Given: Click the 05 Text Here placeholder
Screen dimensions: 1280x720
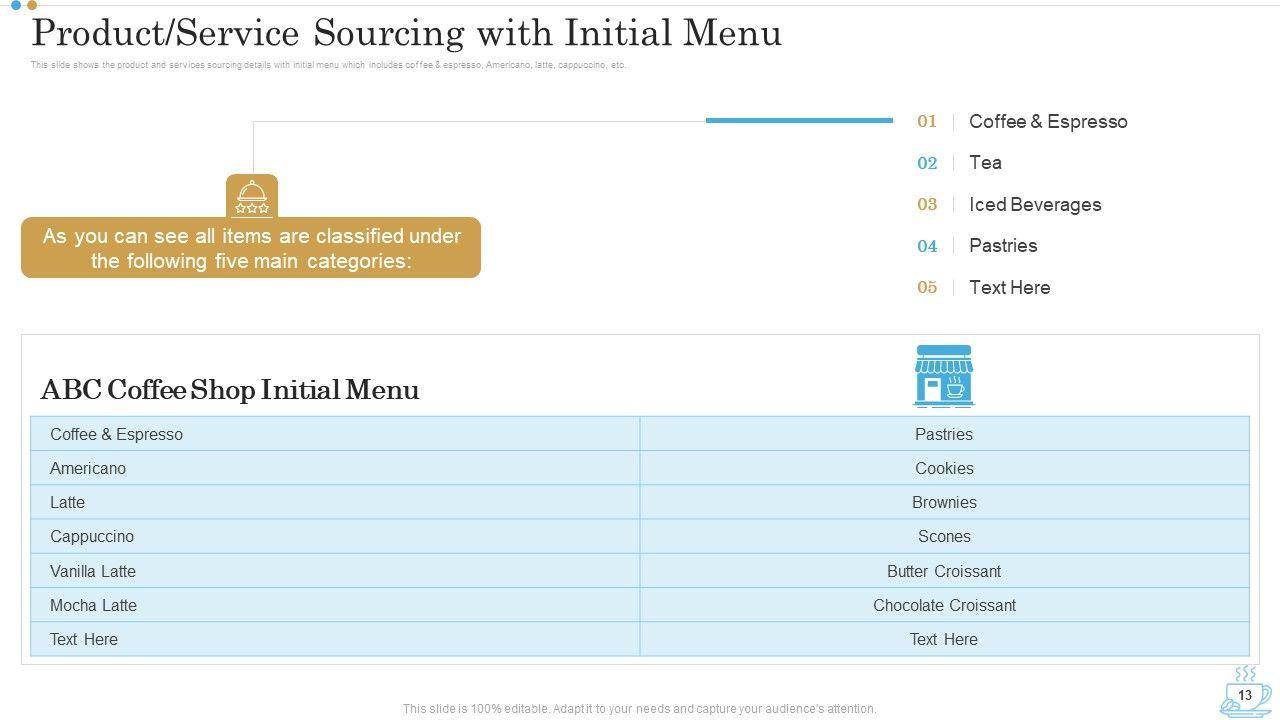Looking at the screenshot, I should point(1009,288).
